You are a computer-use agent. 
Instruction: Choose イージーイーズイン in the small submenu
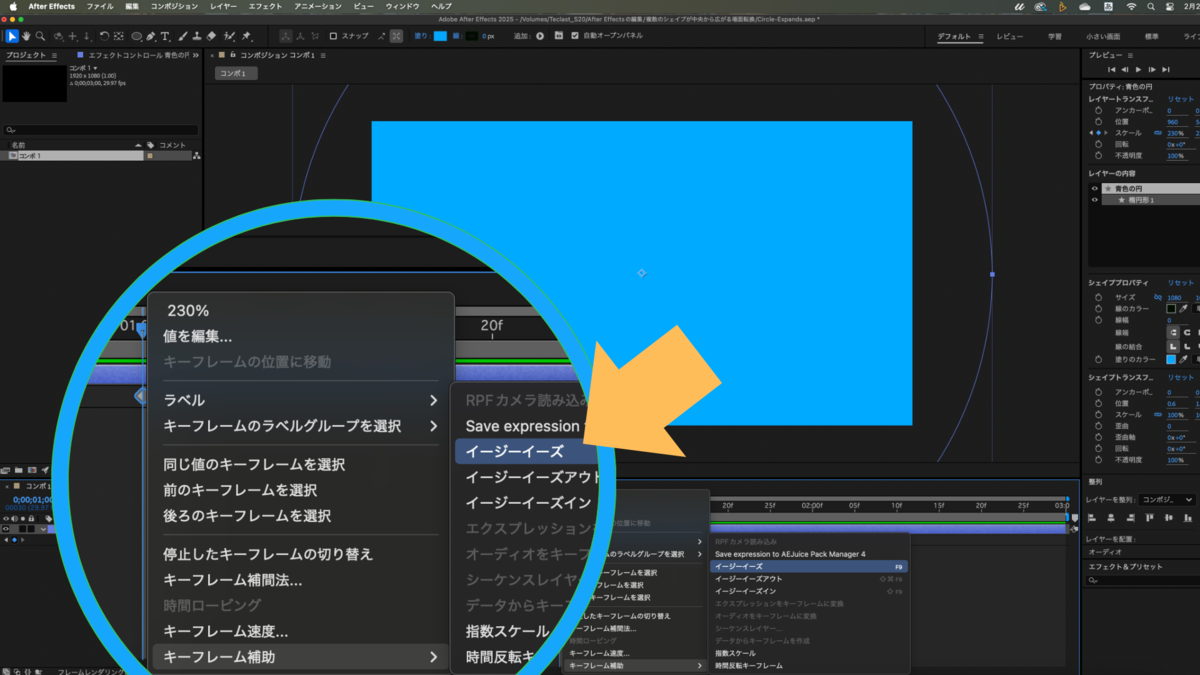click(810, 591)
